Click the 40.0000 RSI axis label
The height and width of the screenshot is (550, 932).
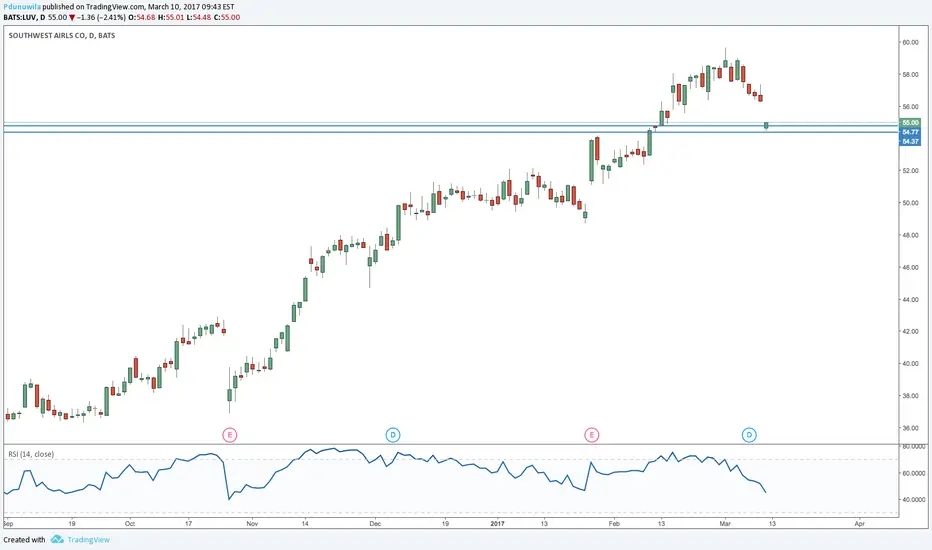point(914,499)
